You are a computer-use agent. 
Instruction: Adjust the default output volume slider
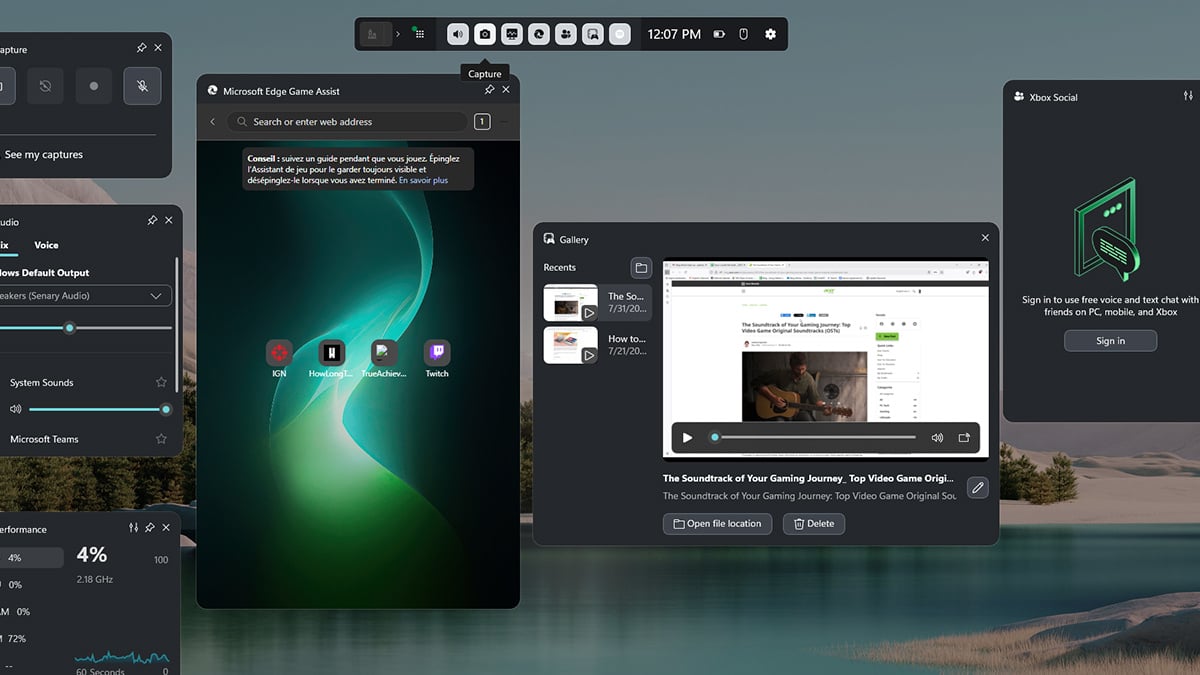pyautogui.click(x=85, y=328)
